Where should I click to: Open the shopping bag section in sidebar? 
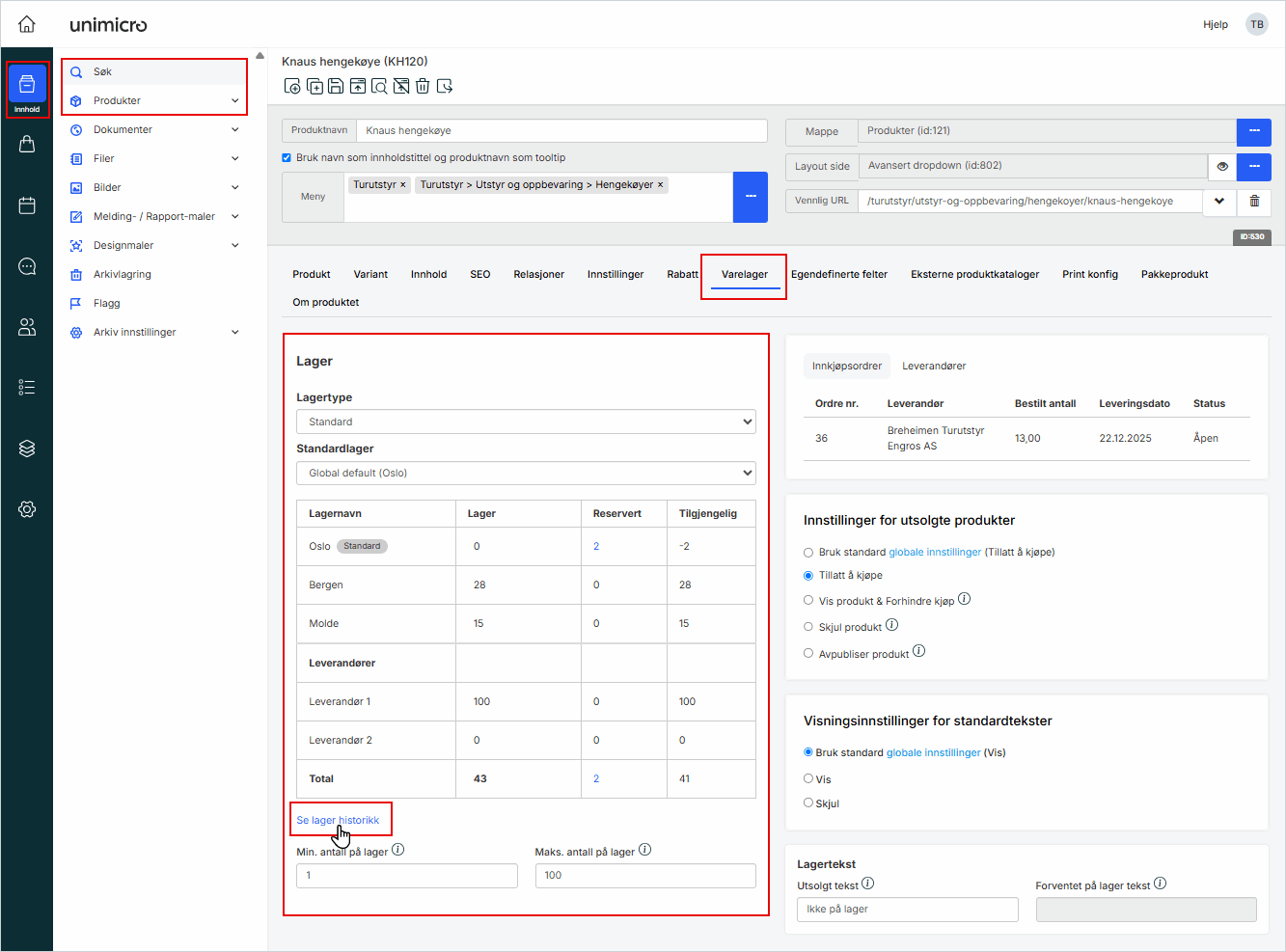pos(27,144)
